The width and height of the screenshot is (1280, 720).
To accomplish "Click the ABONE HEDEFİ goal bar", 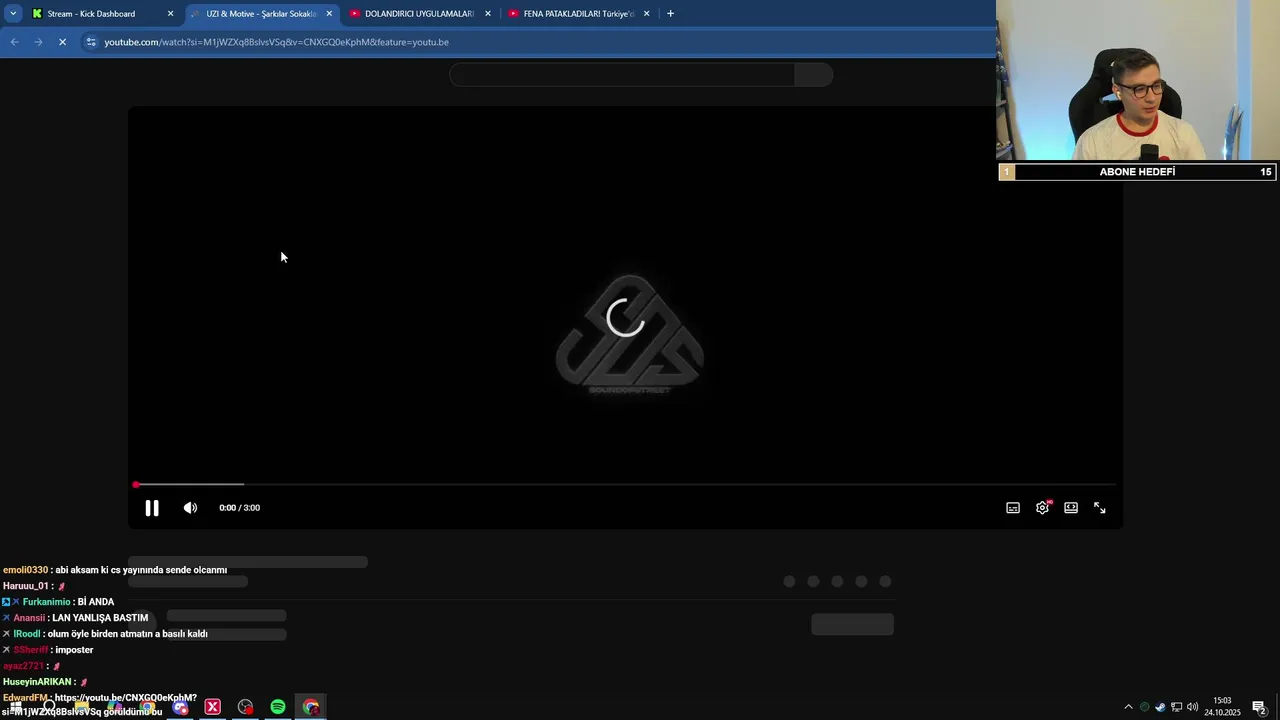I will click(1138, 172).
